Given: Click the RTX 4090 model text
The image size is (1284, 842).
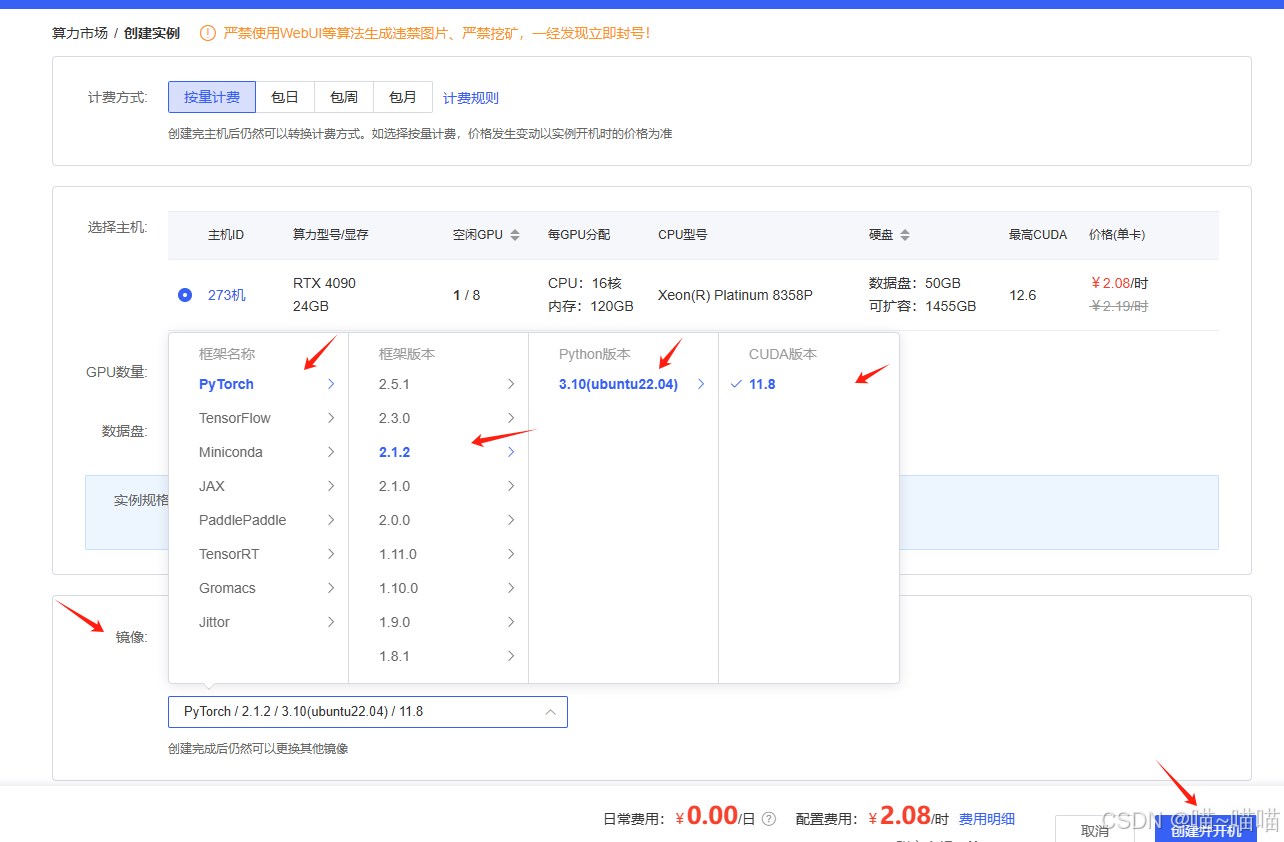Looking at the screenshot, I should (x=324, y=283).
